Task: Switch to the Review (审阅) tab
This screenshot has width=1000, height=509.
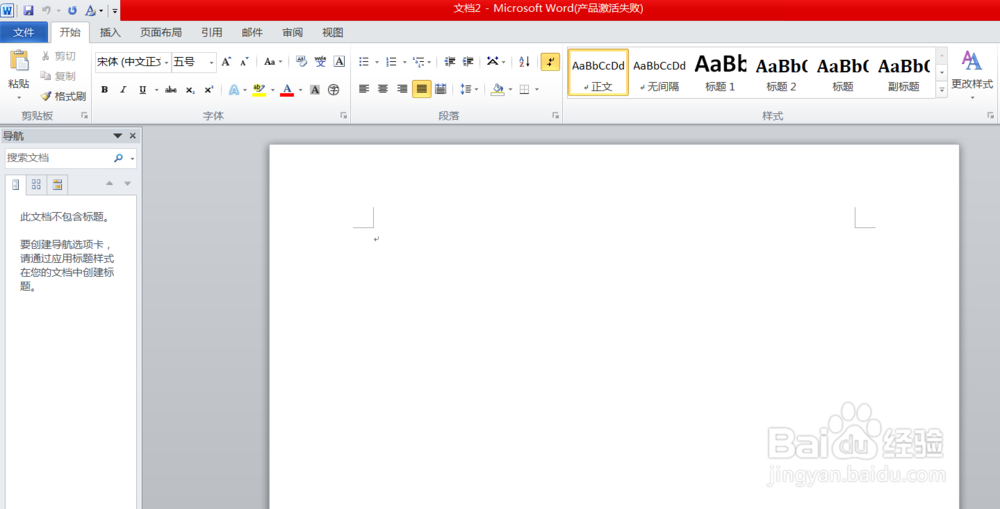Action: [x=293, y=33]
